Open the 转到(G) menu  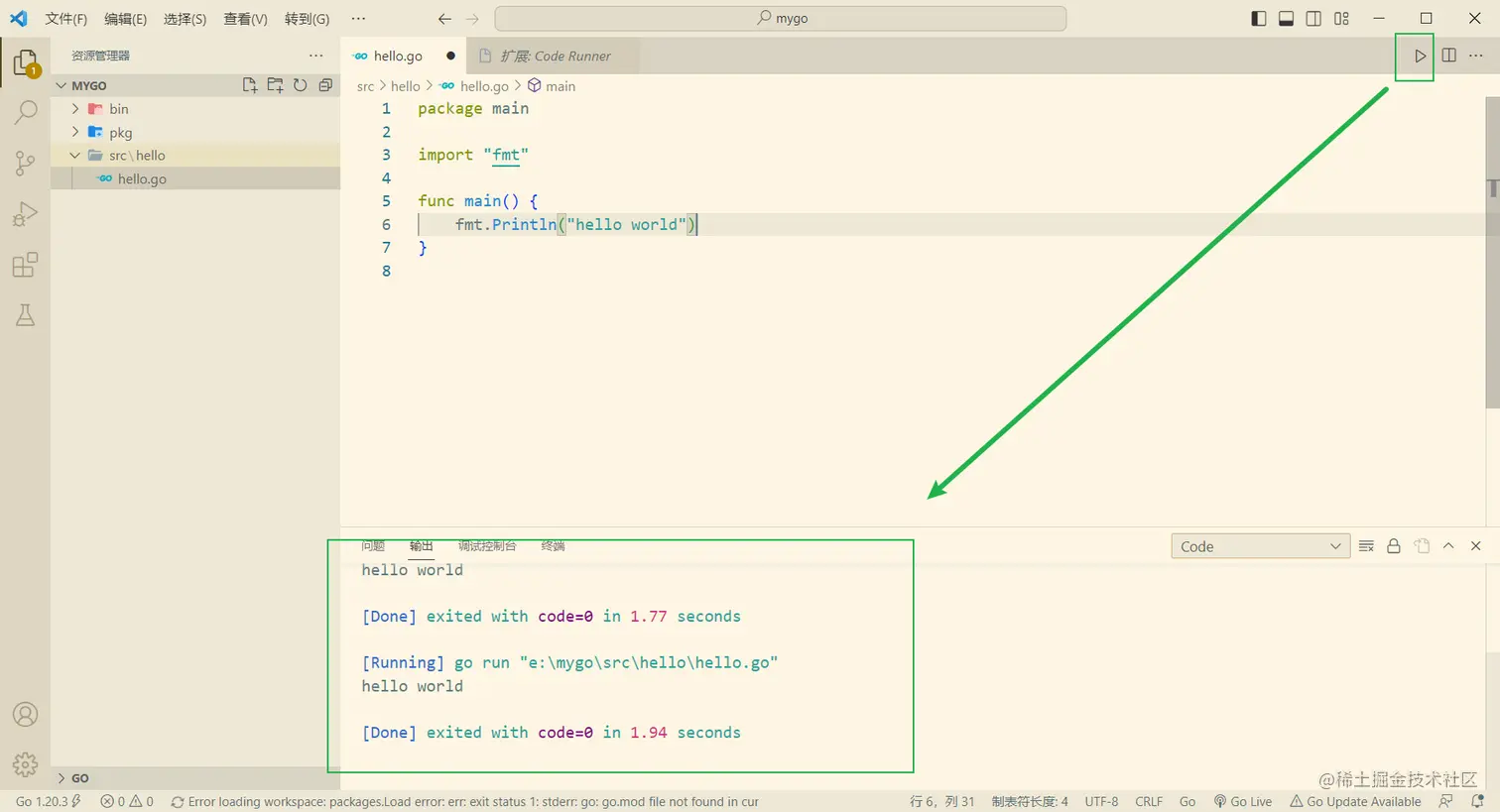pyautogui.click(x=307, y=19)
